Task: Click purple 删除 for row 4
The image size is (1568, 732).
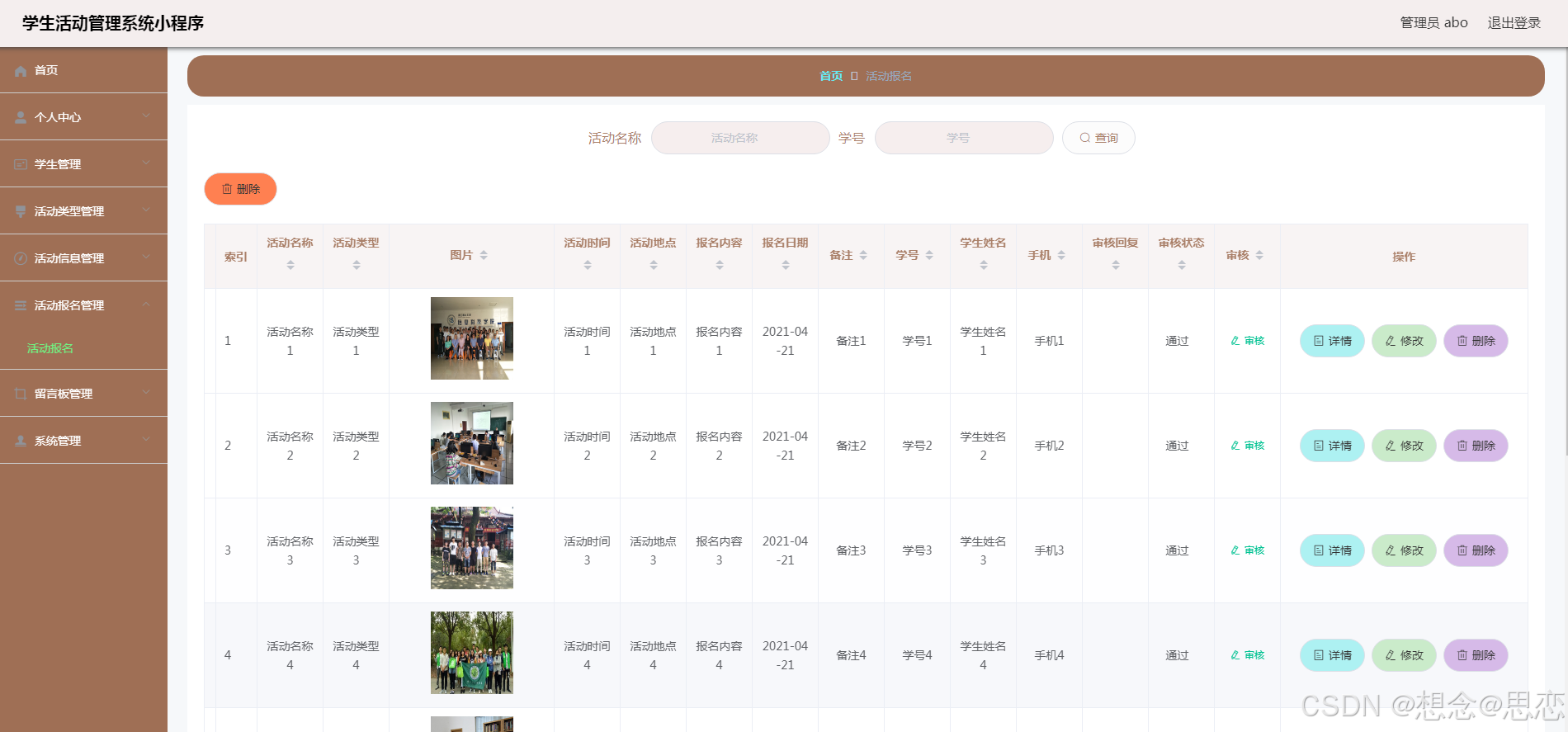Action: (1476, 655)
